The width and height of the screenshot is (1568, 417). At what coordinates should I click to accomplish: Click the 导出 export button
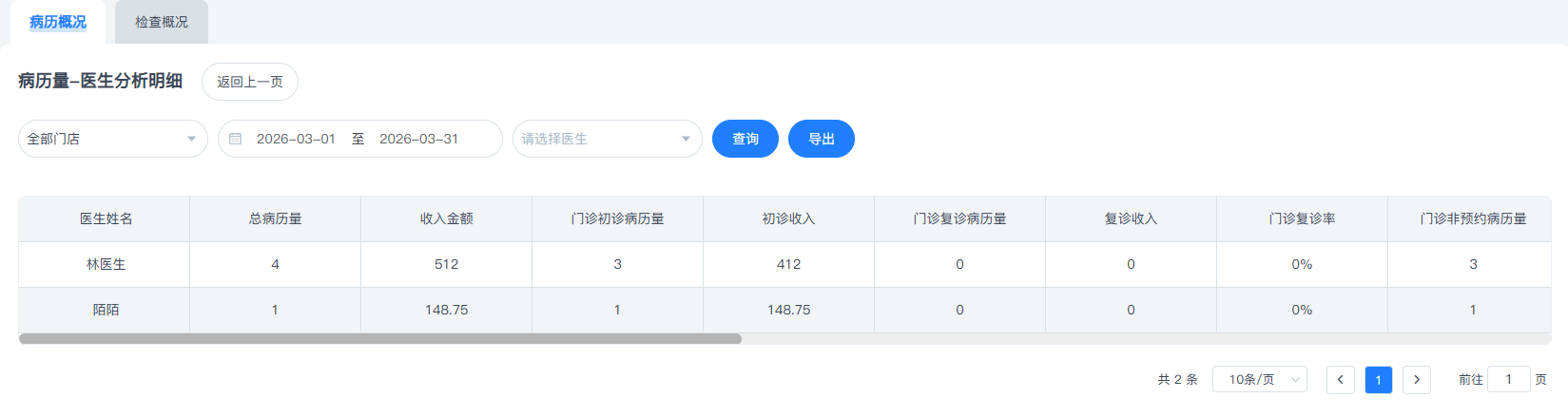(x=821, y=139)
